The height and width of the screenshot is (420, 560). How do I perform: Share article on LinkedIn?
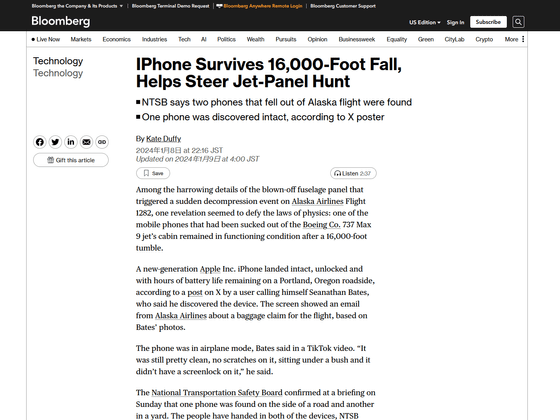(x=71, y=142)
